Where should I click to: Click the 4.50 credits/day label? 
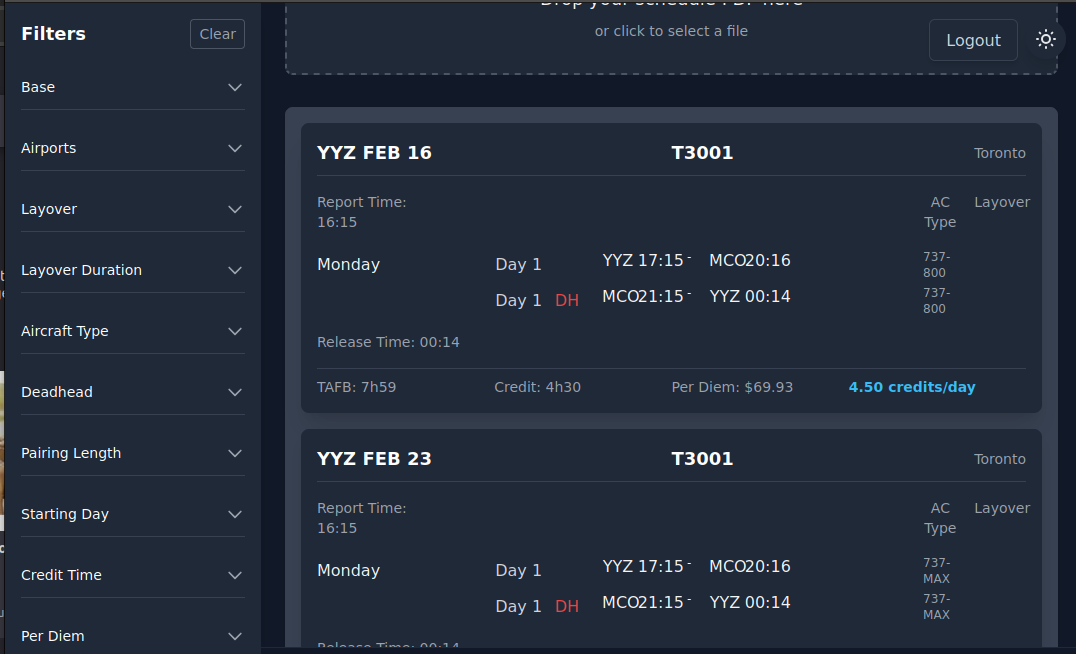pyautogui.click(x=911, y=387)
